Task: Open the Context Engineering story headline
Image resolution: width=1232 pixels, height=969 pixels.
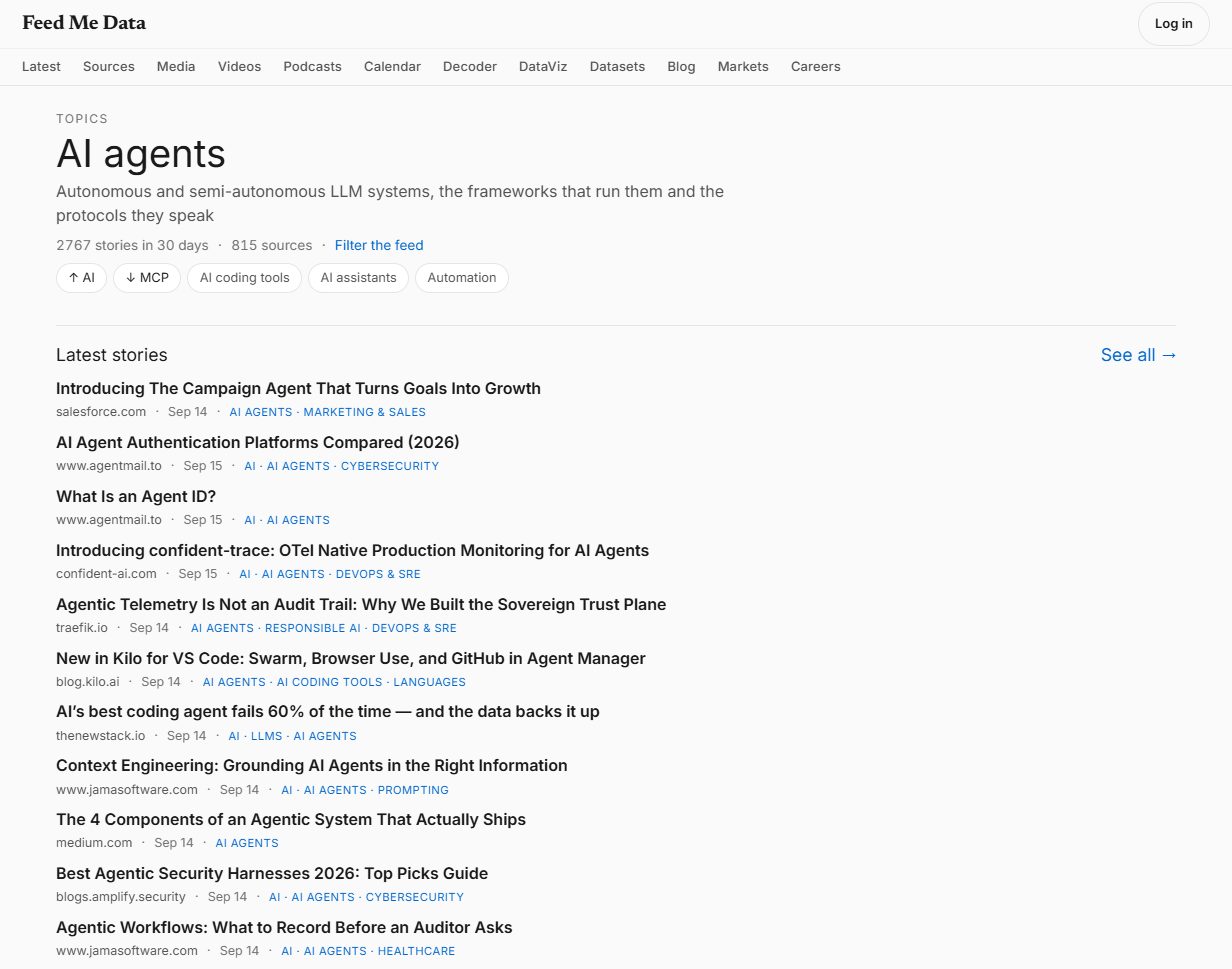Action: point(312,765)
